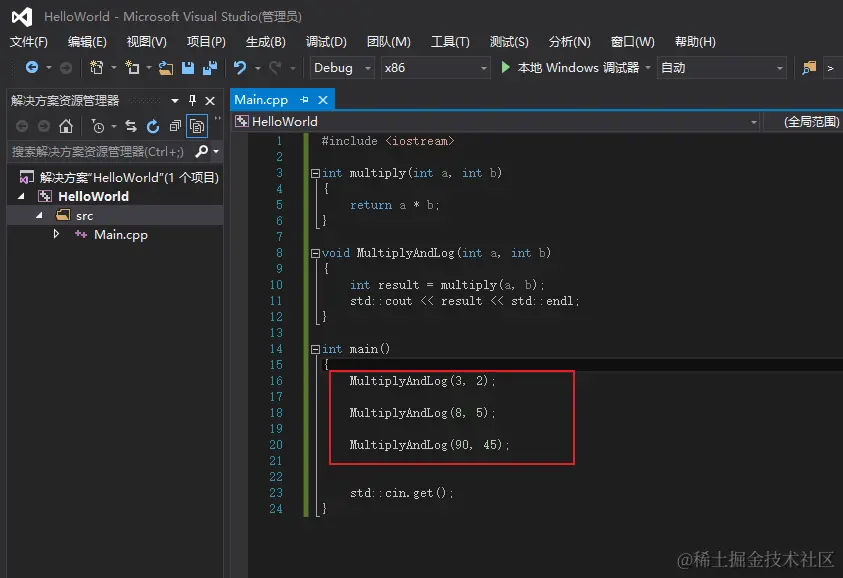
Task: Click Sync with Active Document icon
Action: click(x=131, y=126)
